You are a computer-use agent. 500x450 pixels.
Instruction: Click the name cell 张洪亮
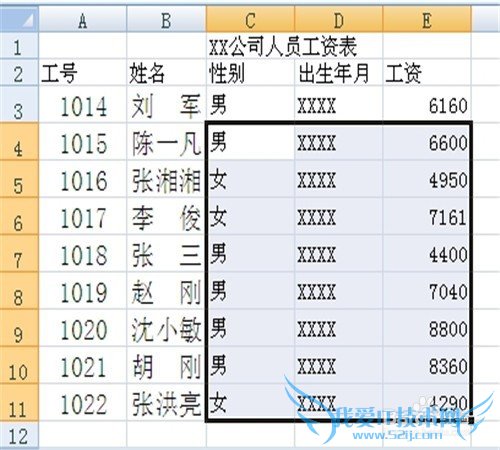click(x=166, y=402)
